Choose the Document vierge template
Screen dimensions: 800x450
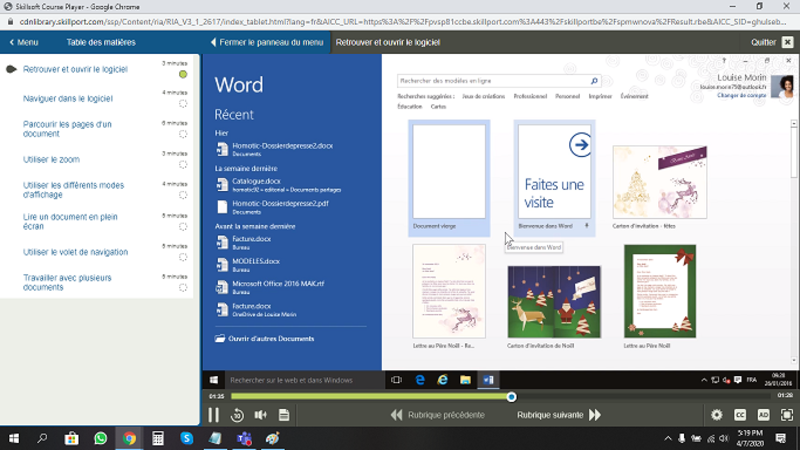pyautogui.click(x=449, y=178)
